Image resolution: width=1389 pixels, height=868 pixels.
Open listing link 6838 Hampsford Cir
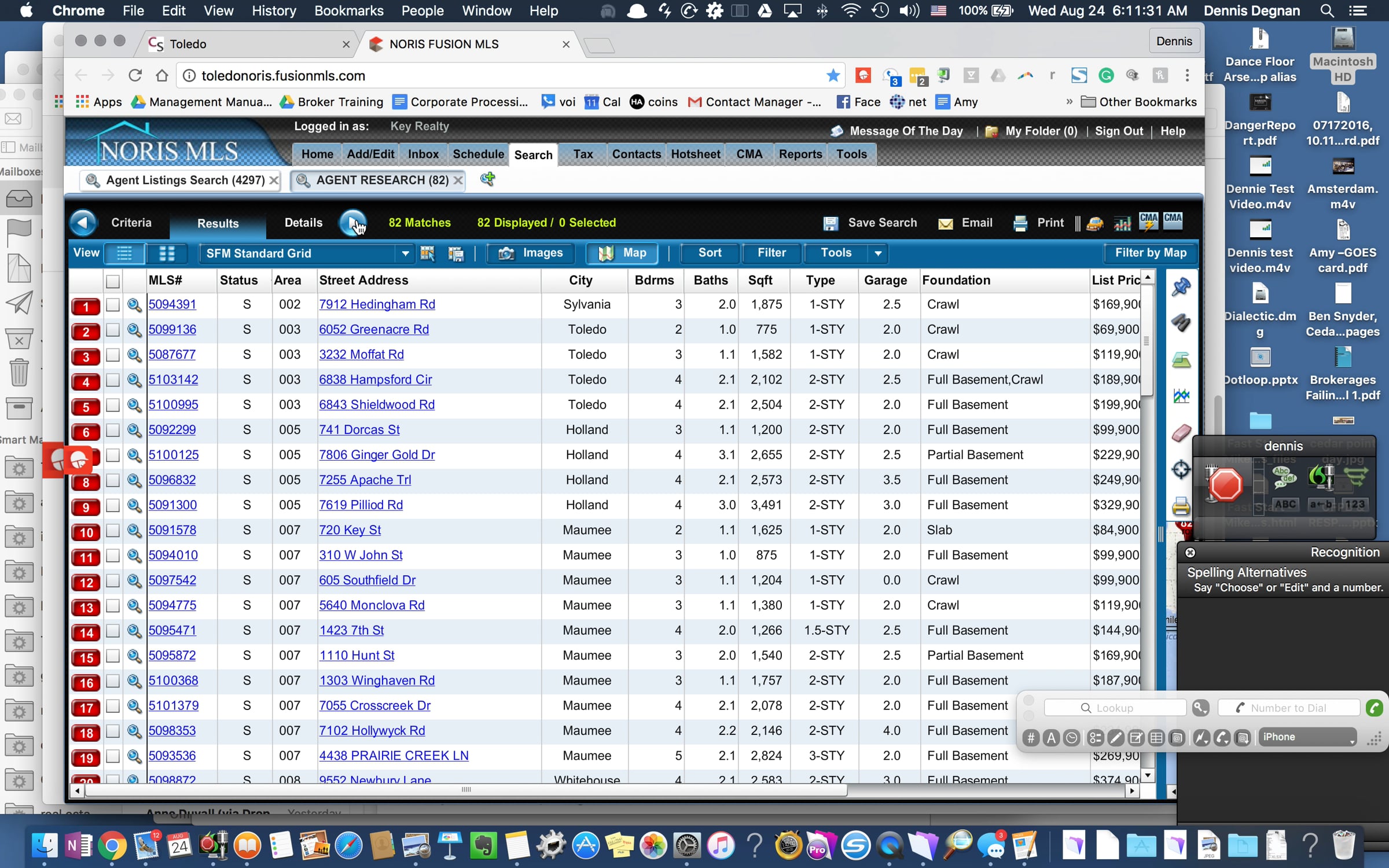[375, 380]
